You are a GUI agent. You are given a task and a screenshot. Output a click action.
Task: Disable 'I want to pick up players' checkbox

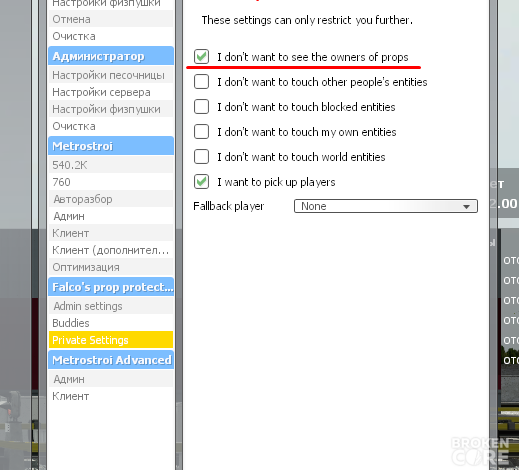tap(201, 182)
